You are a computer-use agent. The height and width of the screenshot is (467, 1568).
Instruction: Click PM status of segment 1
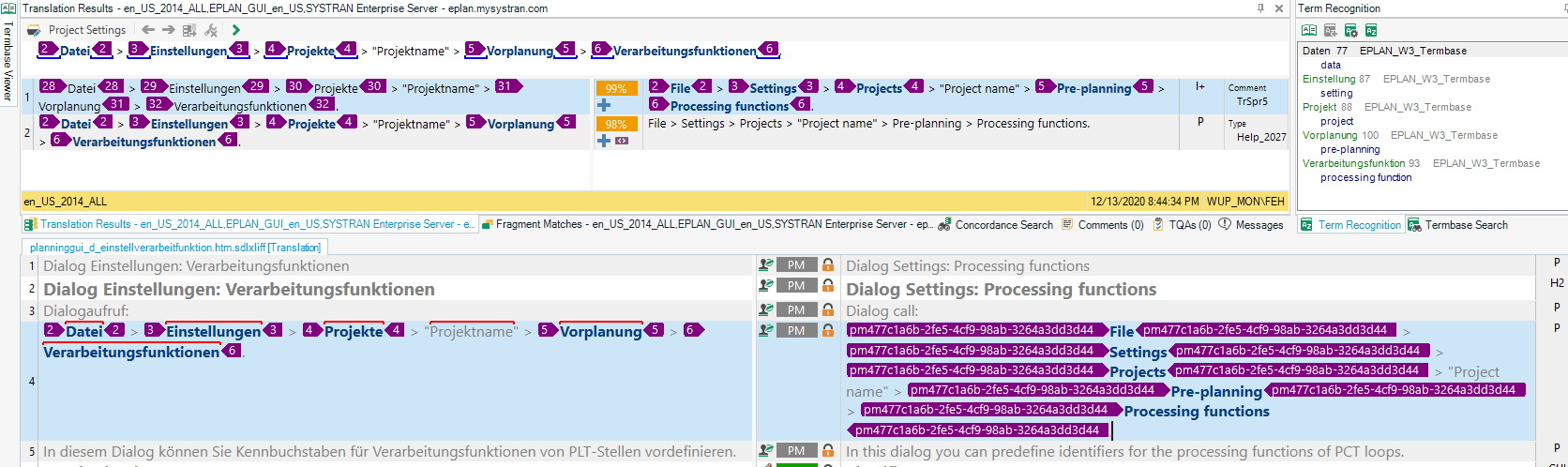tap(796, 265)
